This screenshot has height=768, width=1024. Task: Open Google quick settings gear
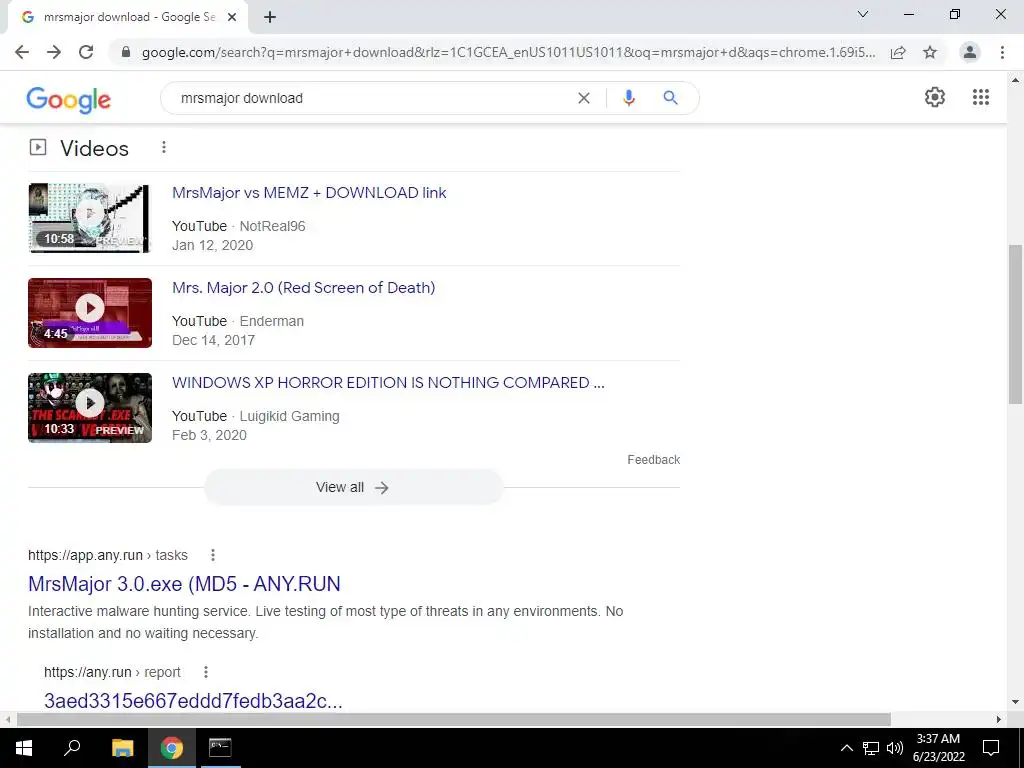pos(935,97)
